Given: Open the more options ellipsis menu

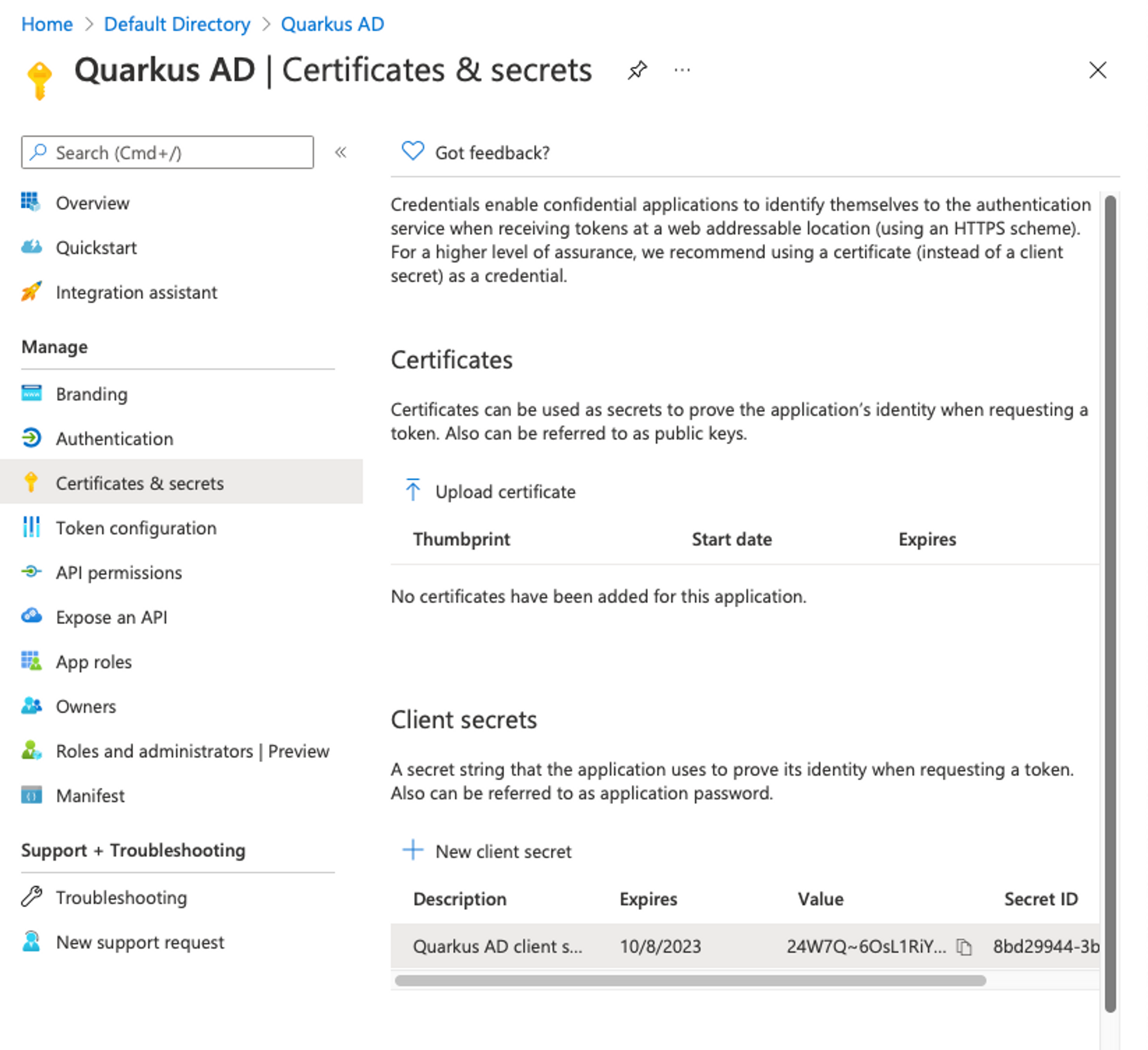Looking at the screenshot, I should (x=681, y=69).
